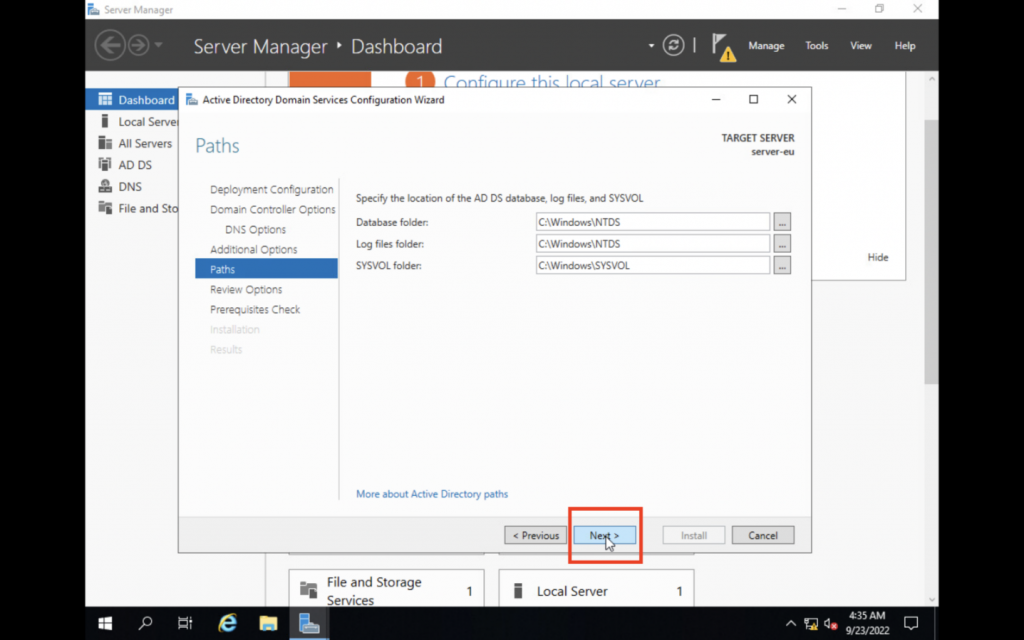Click the Windows Start button

coord(105,623)
